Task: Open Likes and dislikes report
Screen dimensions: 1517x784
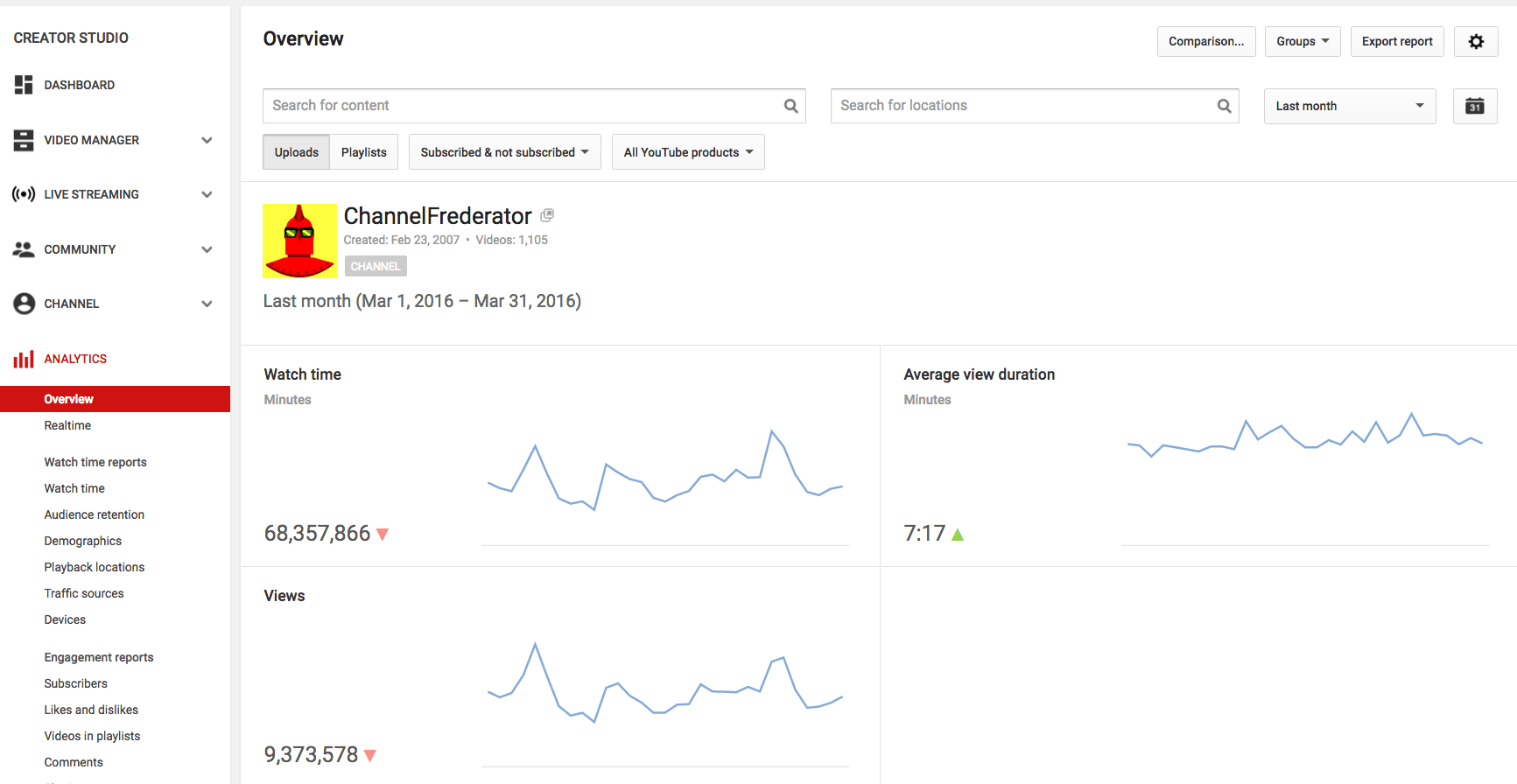Action: [91, 710]
